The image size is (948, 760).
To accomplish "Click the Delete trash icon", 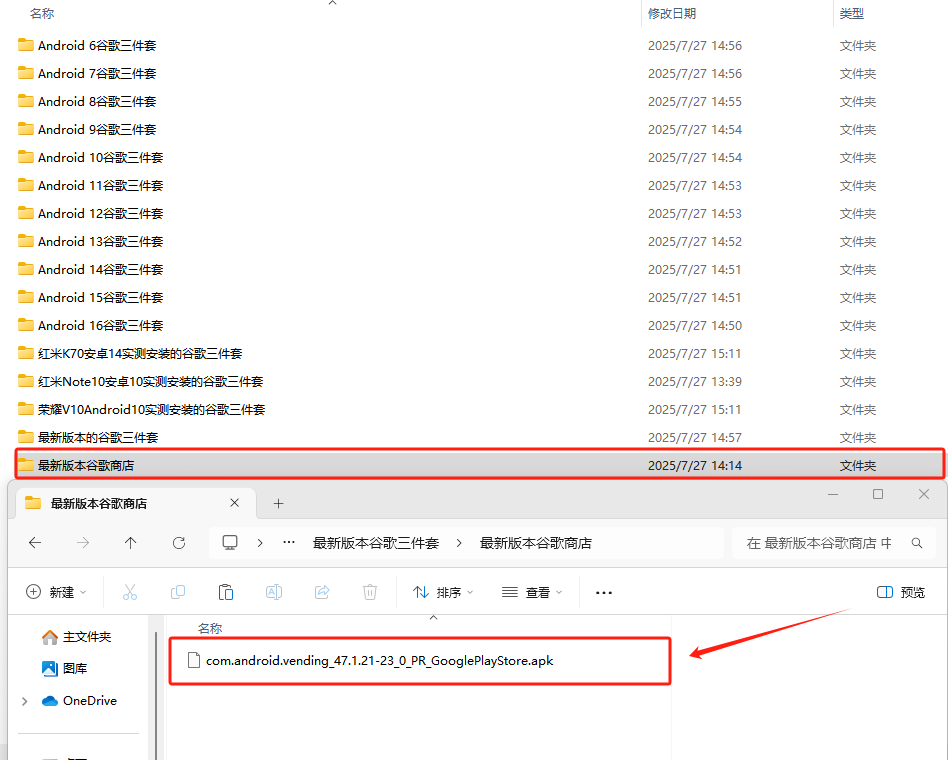I will click(370, 592).
